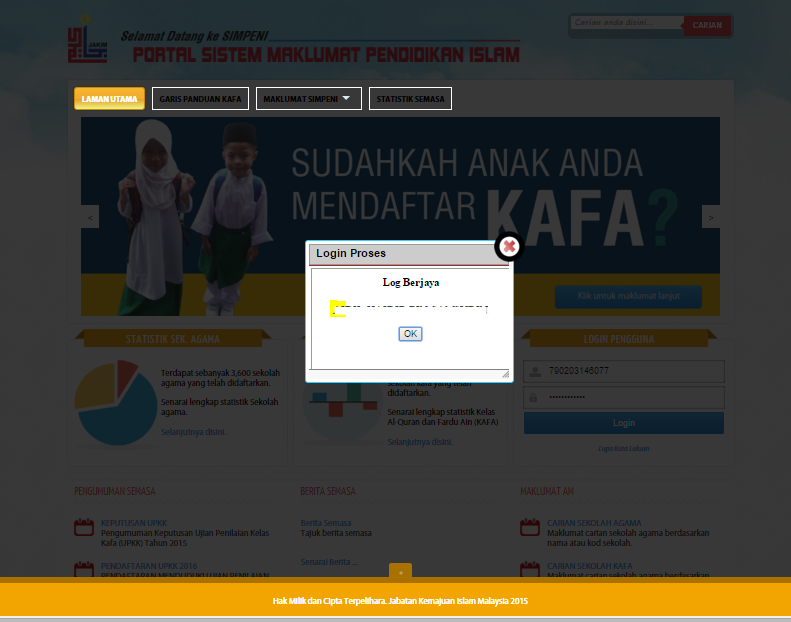Click the footer copyright text
Image resolution: width=791 pixels, height=622 pixels.
tap(401, 601)
